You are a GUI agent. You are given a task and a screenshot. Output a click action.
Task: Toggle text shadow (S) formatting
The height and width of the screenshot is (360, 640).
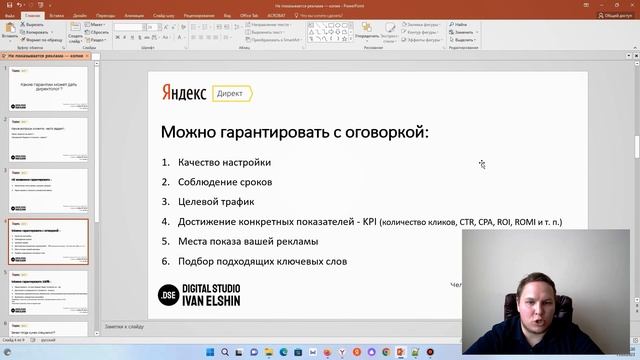tap(140, 38)
